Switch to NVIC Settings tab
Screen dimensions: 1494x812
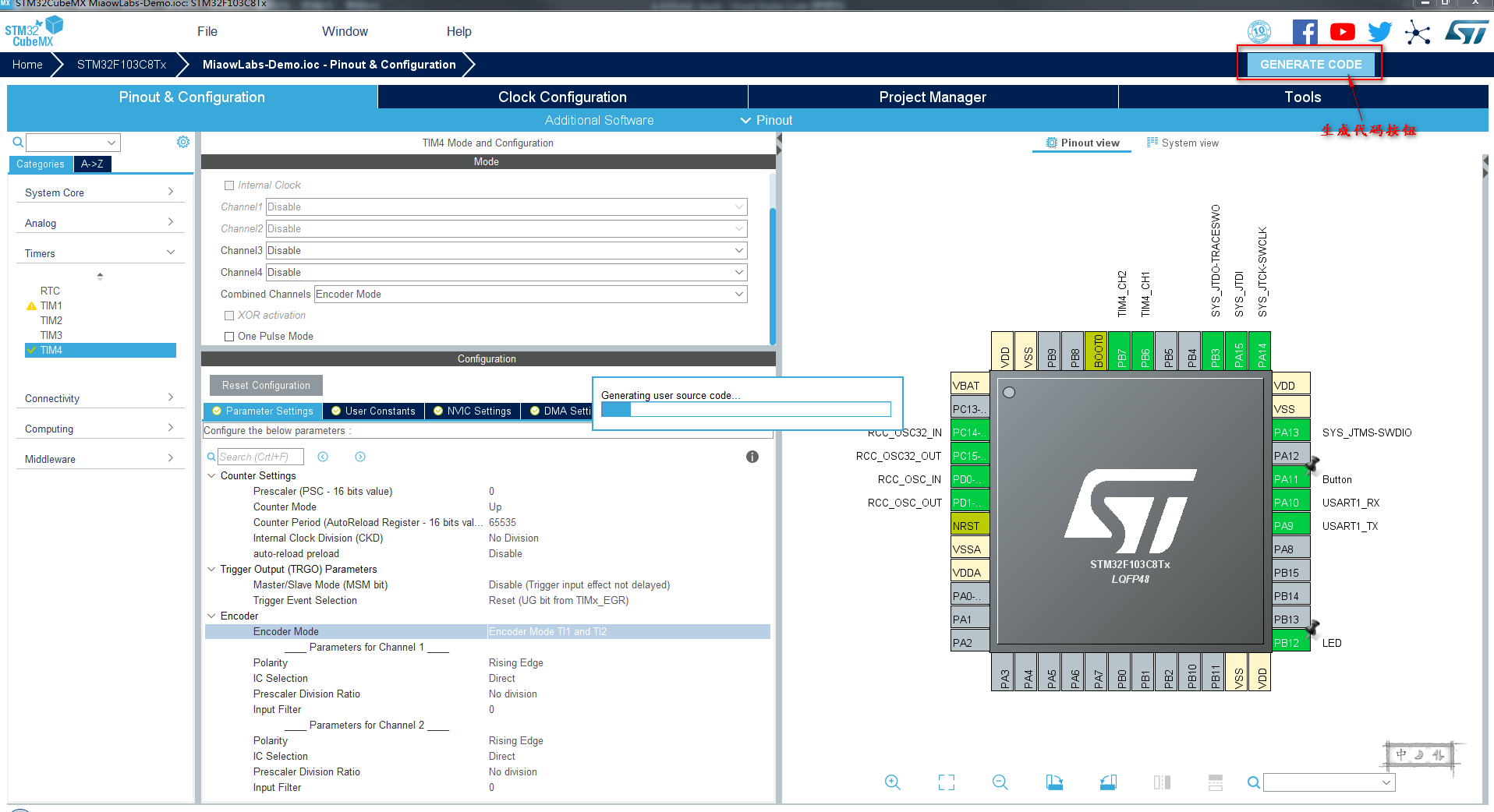tap(472, 411)
